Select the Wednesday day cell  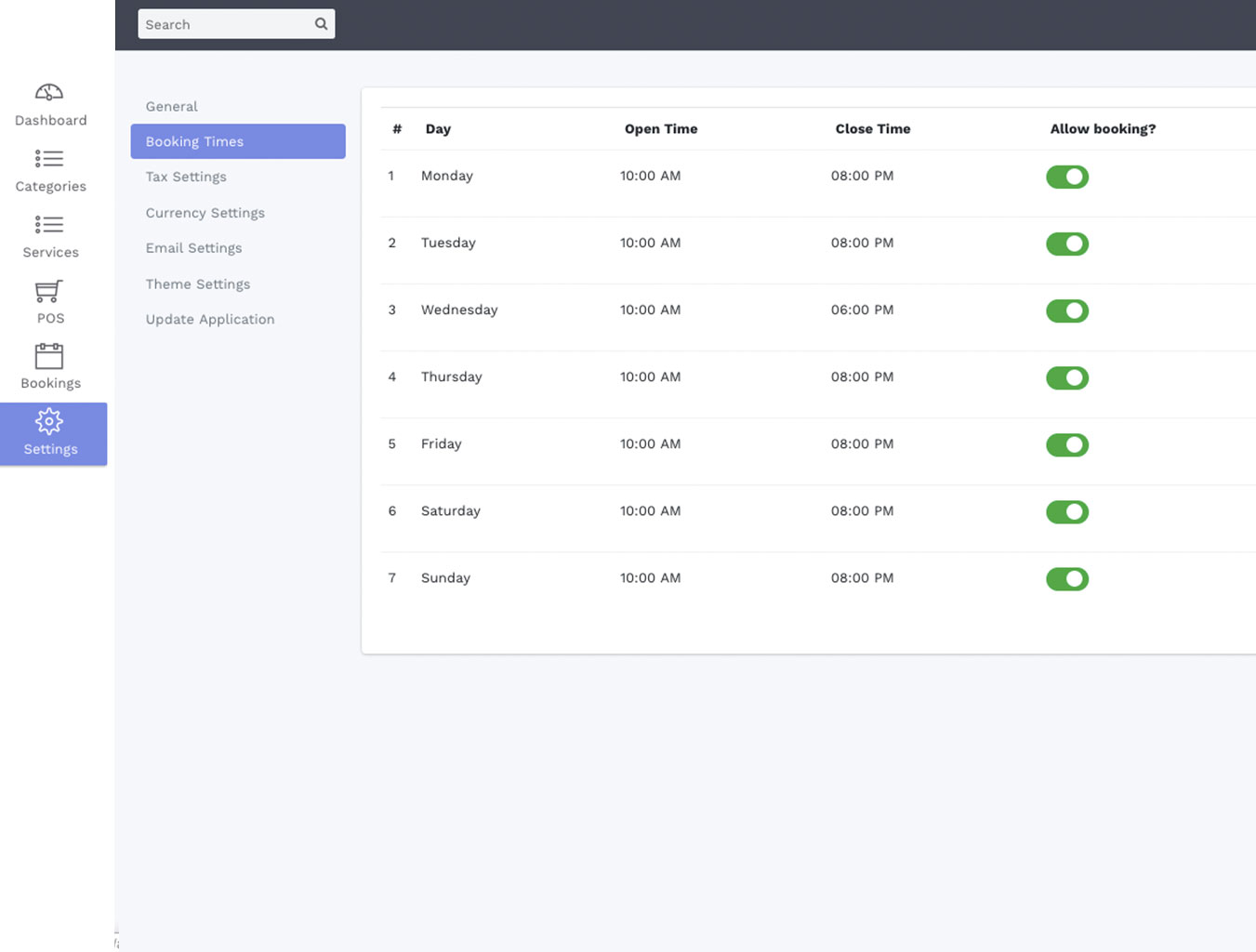[x=459, y=310]
